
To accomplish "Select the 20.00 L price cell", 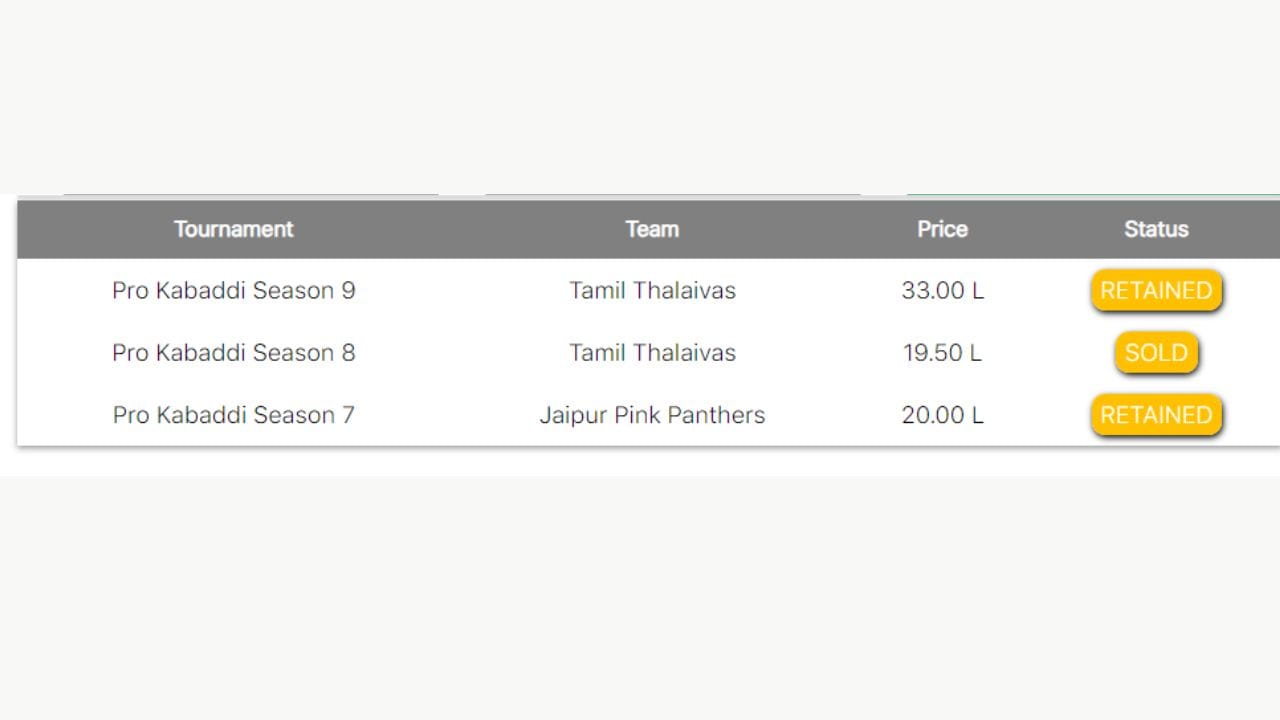I will click(x=942, y=415).
